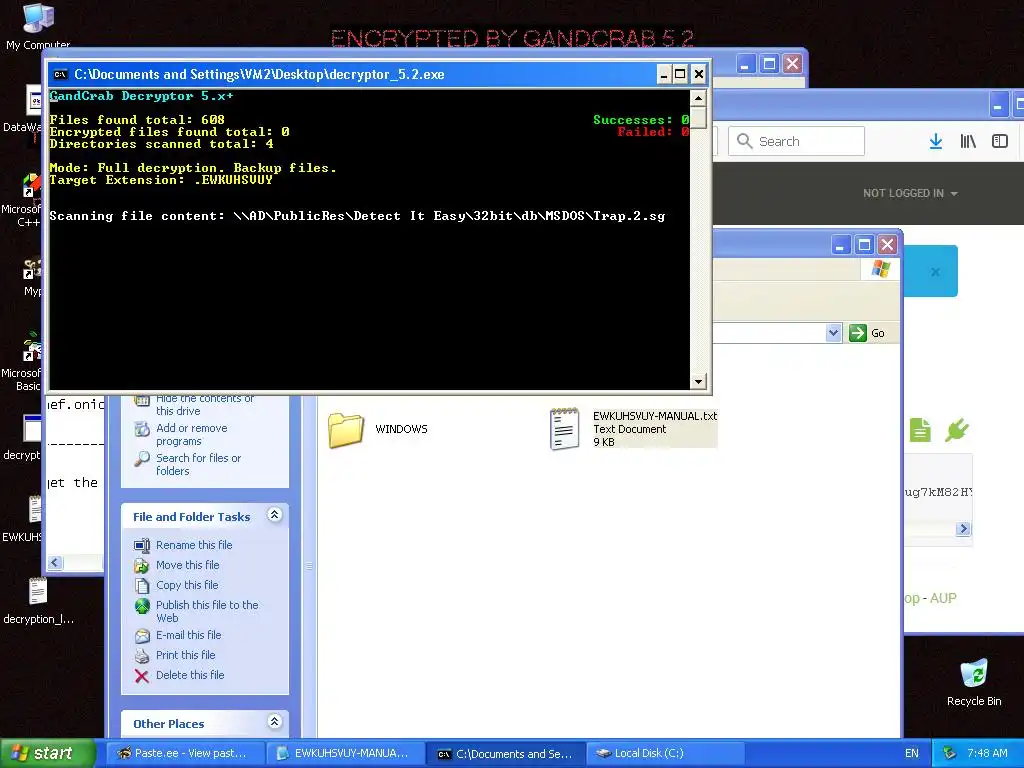This screenshot has width=1024, height=768.
Task: Switch to Paste.ee taskbar window
Action: (x=185, y=754)
